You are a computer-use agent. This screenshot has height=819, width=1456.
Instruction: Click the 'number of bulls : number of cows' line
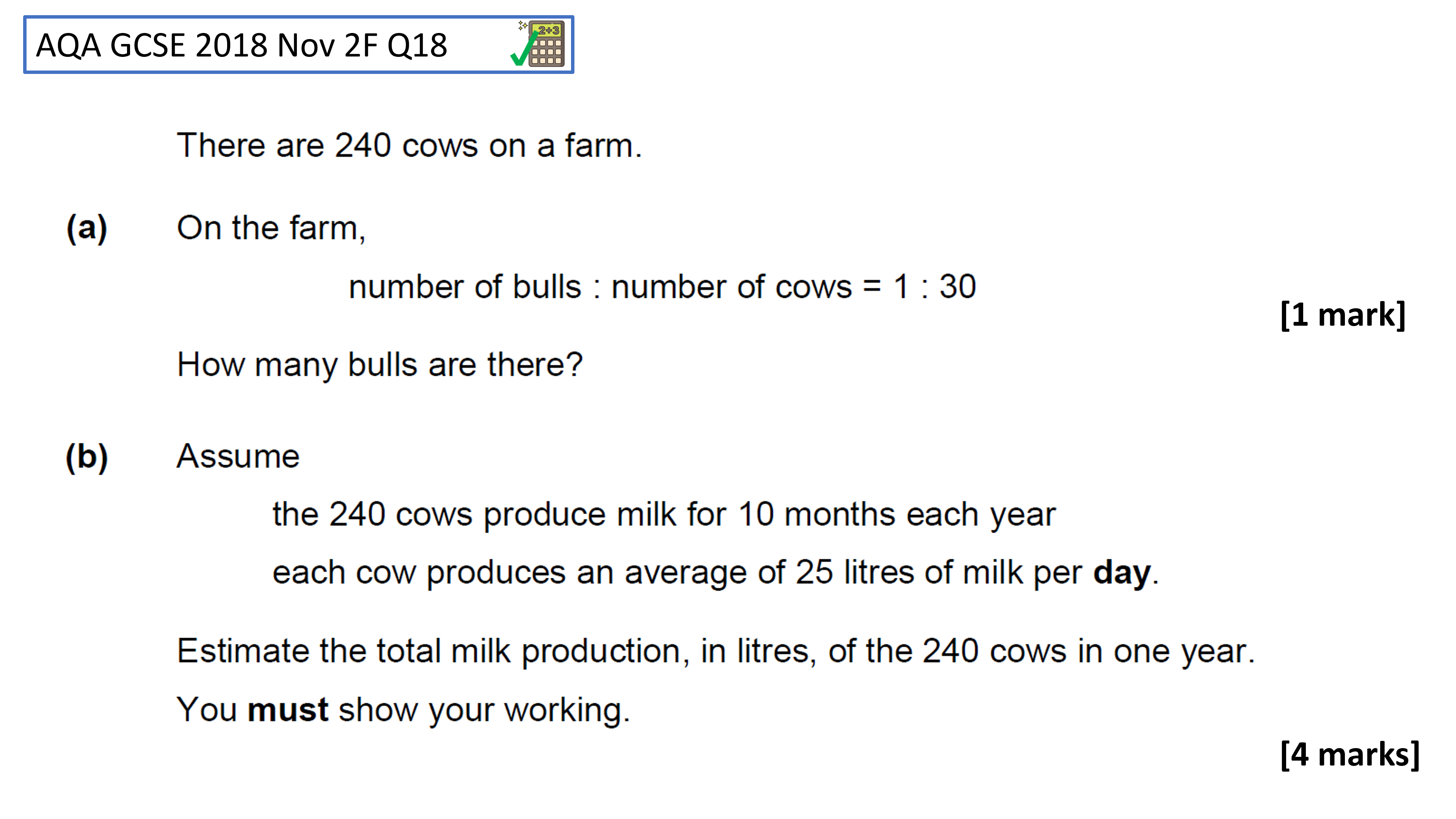662,287
